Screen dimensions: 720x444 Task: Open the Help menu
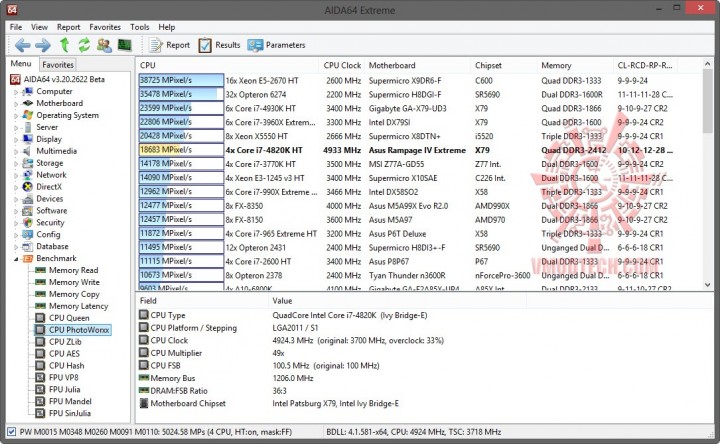(167, 27)
